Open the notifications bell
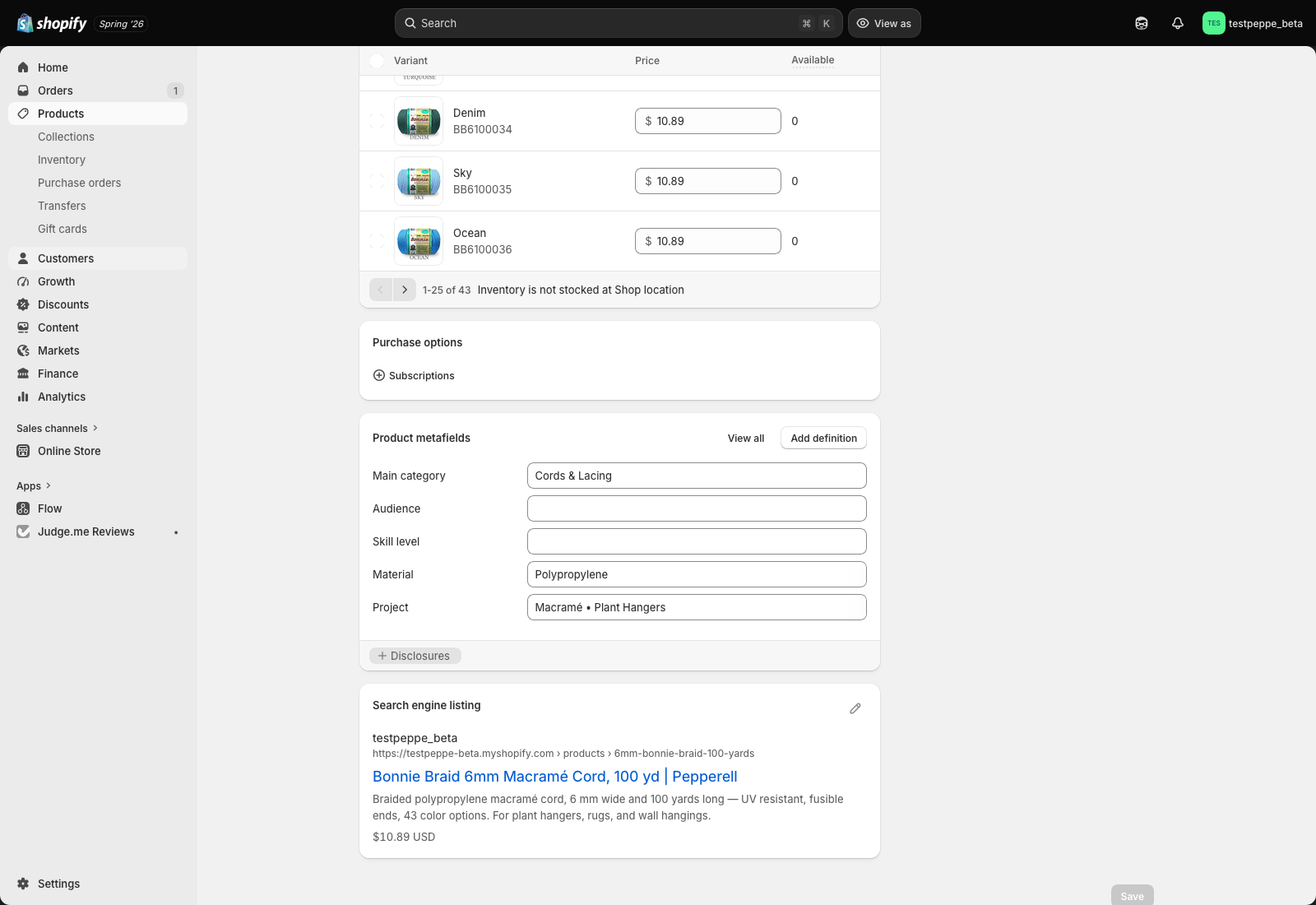The image size is (1316, 905). pyautogui.click(x=1178, y=23)
